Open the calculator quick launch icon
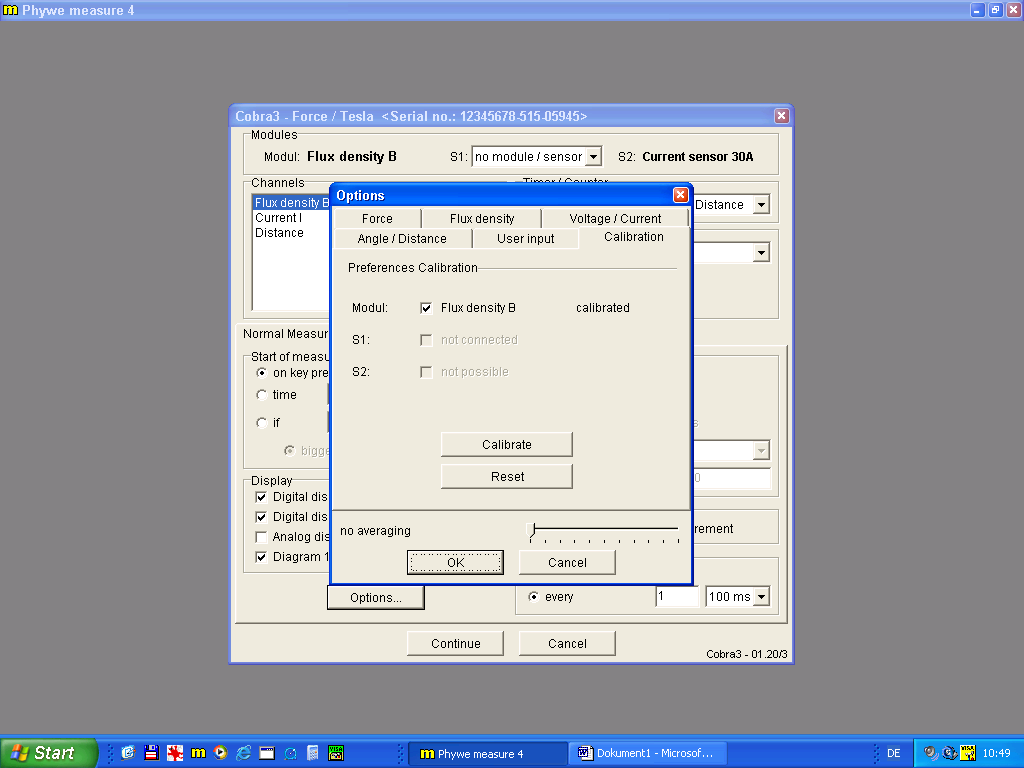Screen dimensions: 1024x768 [x=313, y=753]
